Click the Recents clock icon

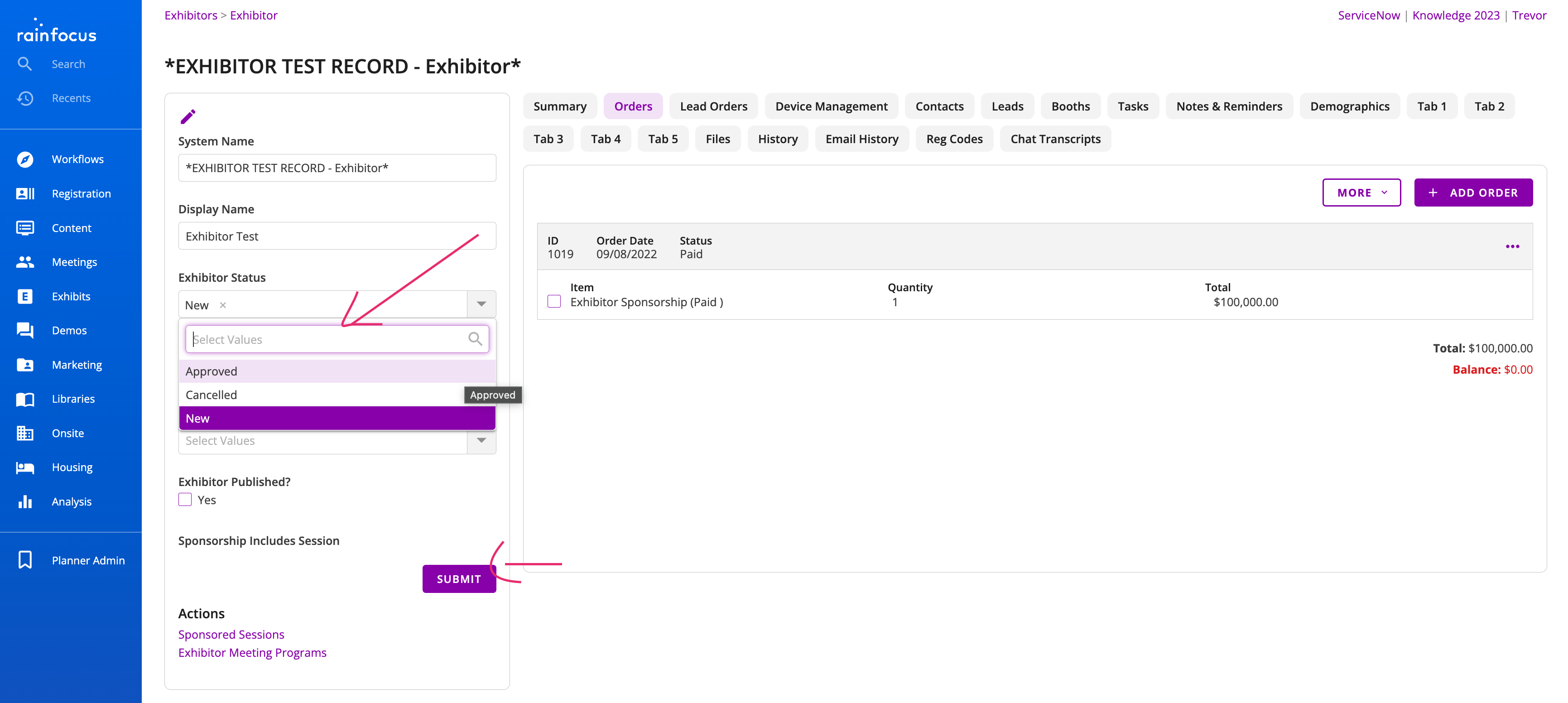pyautogui.click(x=25, y=98)
